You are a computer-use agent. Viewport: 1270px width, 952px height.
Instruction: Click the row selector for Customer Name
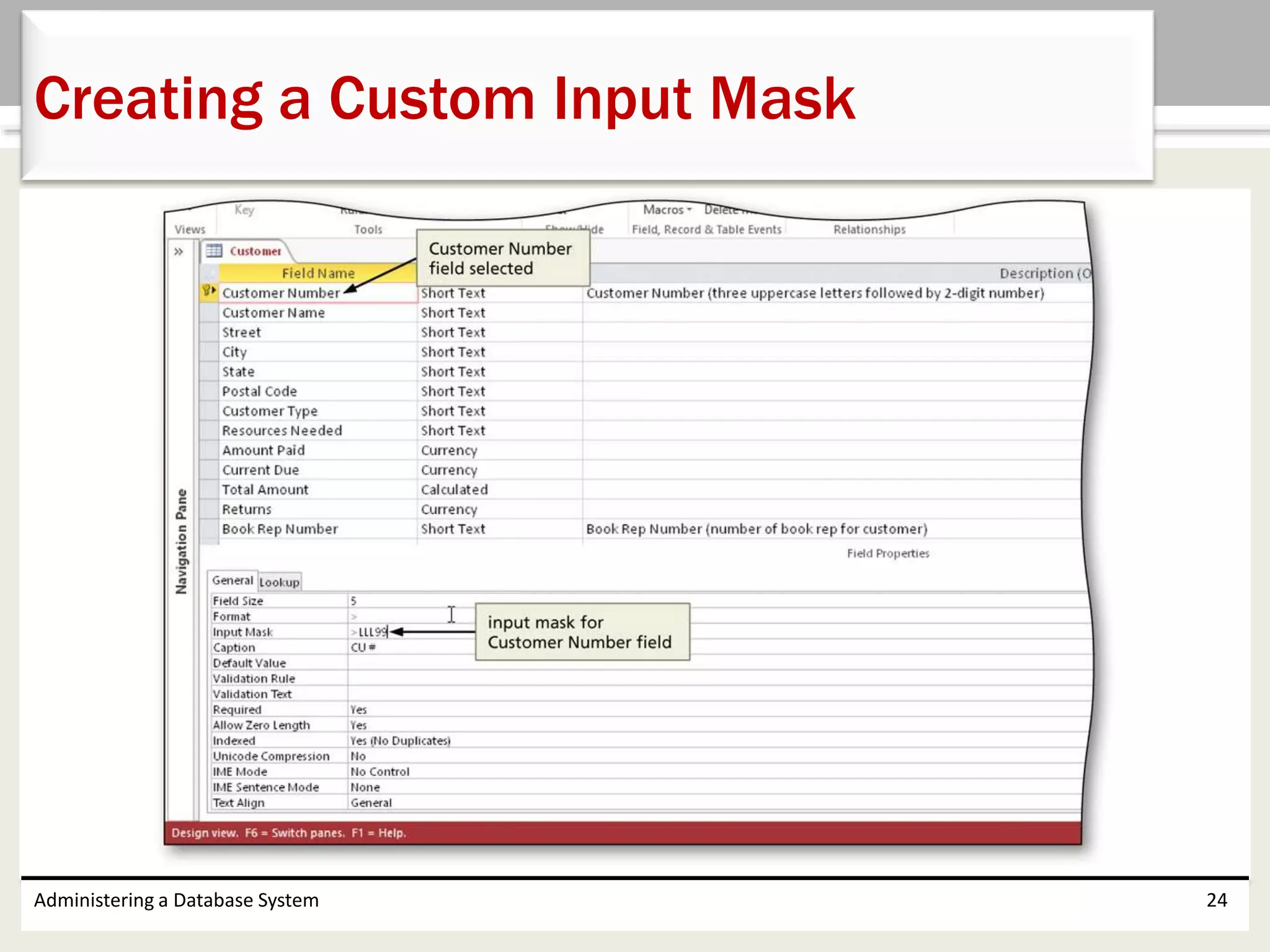pos(209,313)
